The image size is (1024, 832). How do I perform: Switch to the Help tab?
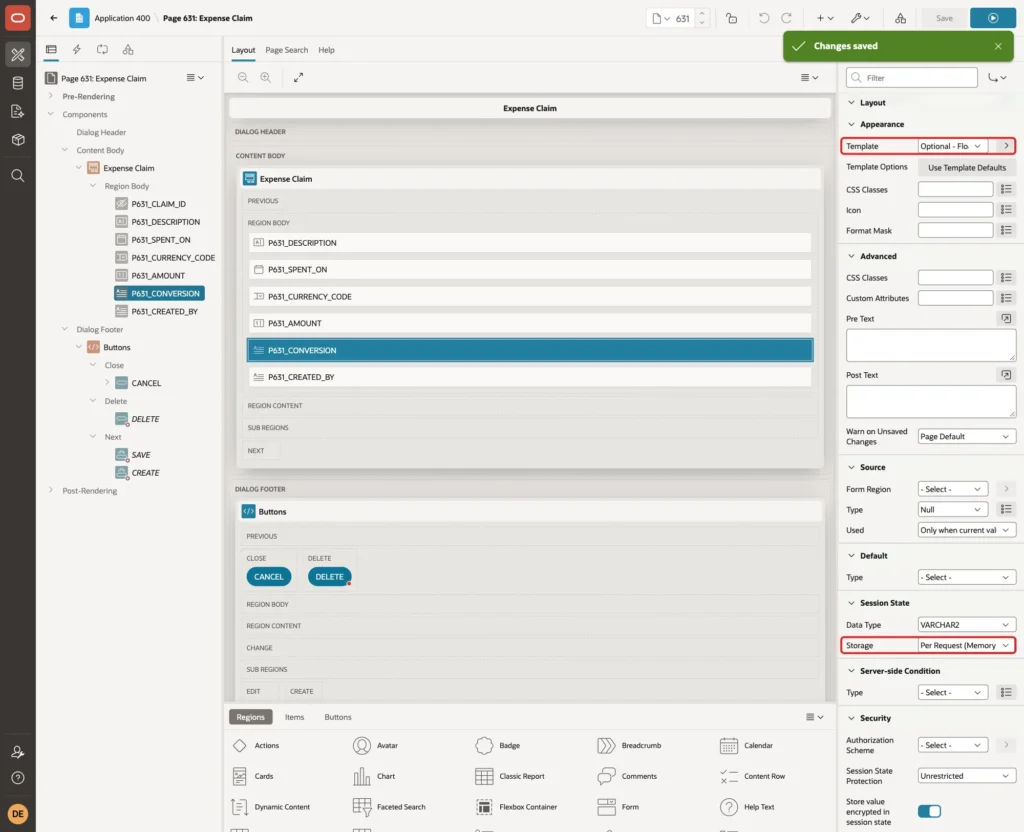click(326, 50)
